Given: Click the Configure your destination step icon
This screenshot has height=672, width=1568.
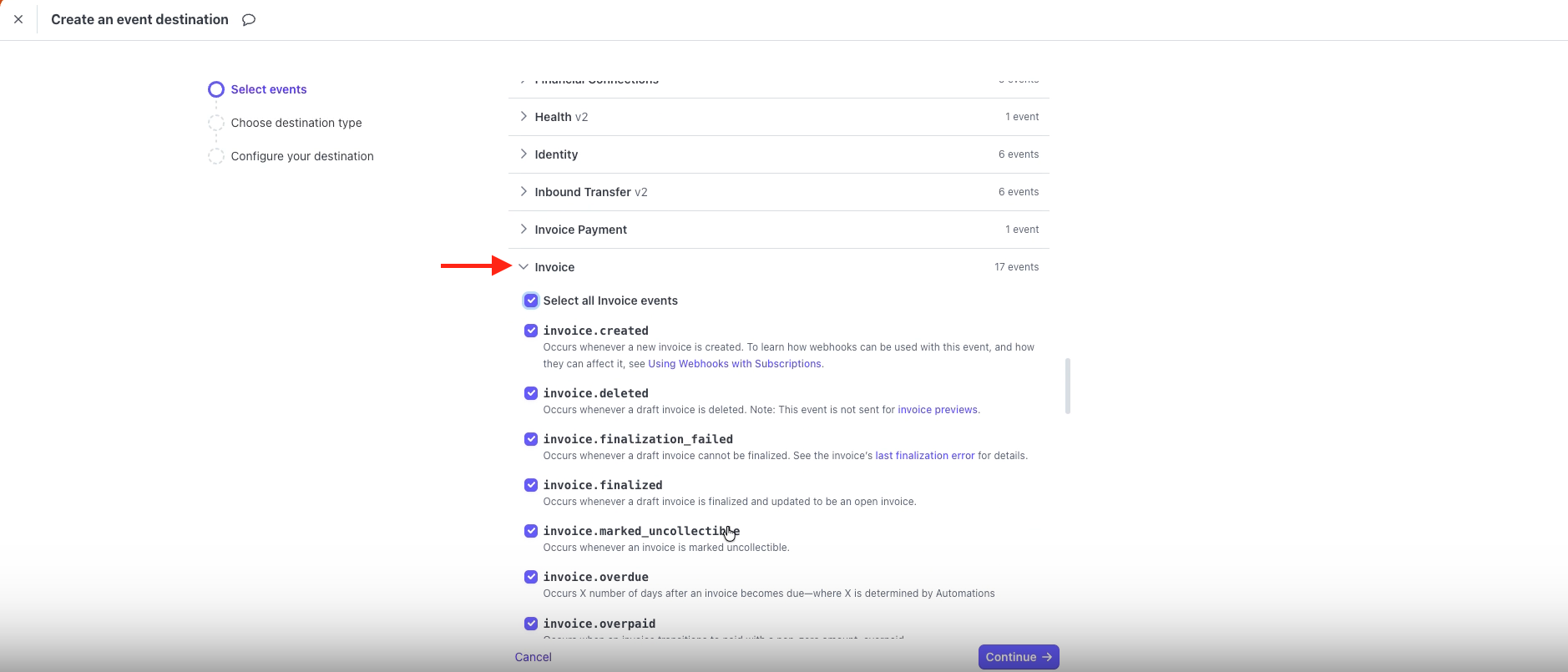Looking at the screenshot, I should coord(216,156).
